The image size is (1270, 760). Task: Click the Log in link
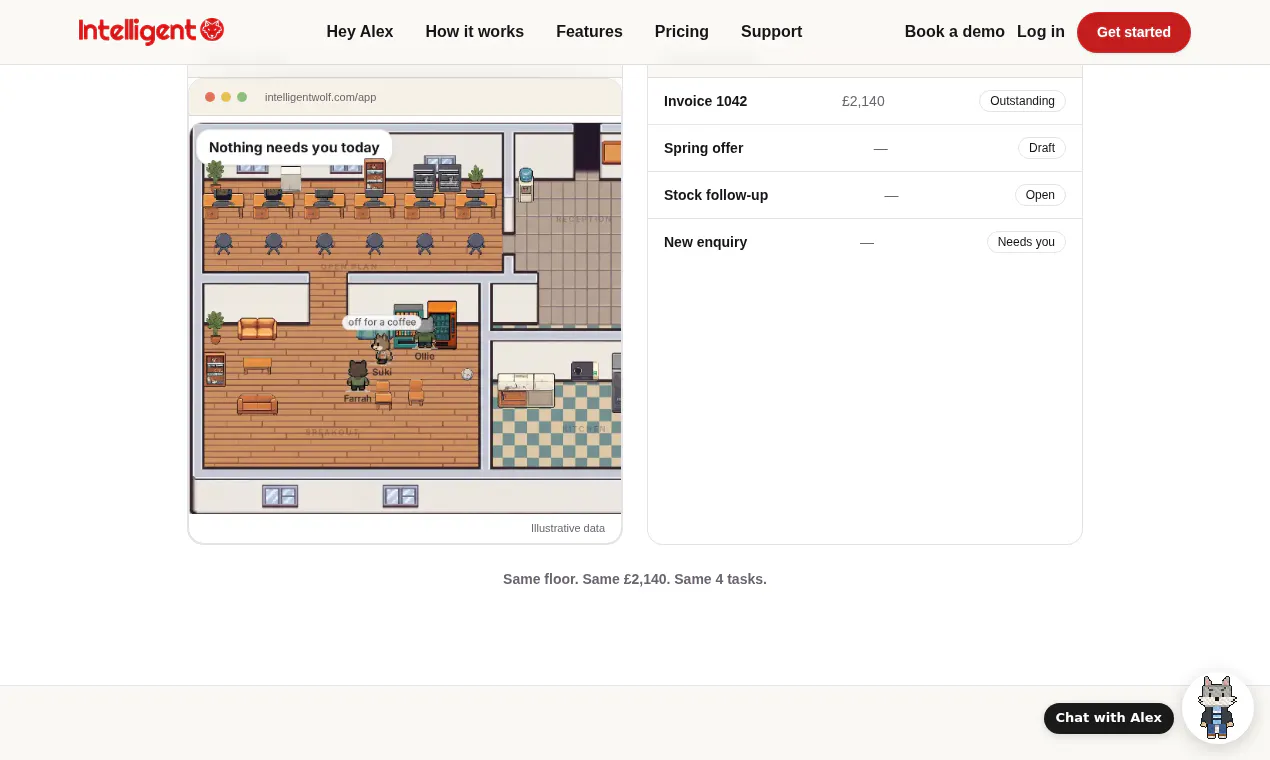pos(1041,32)
